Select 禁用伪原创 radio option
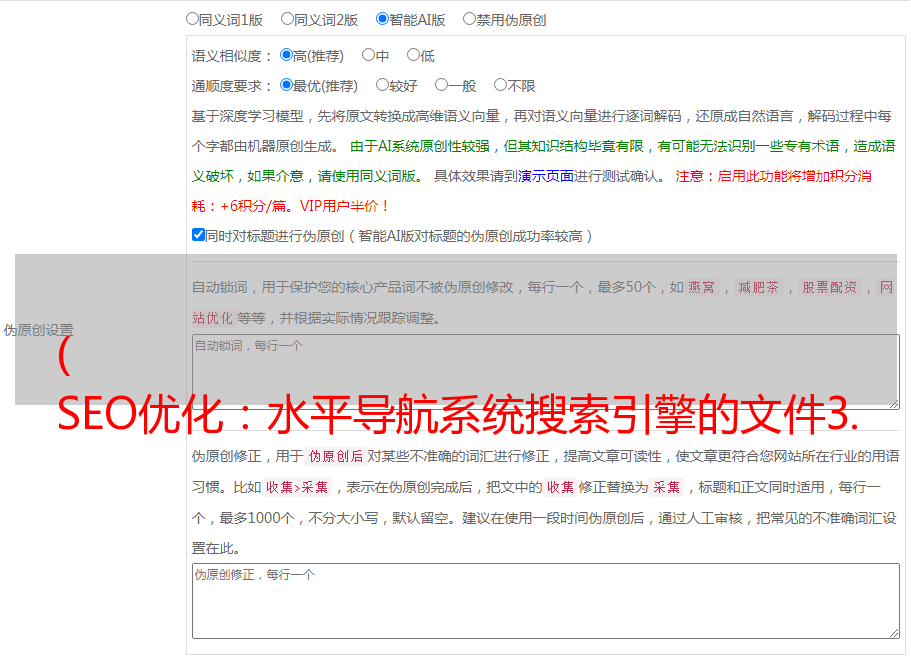 pyautogui.click(x=469, y=19)
